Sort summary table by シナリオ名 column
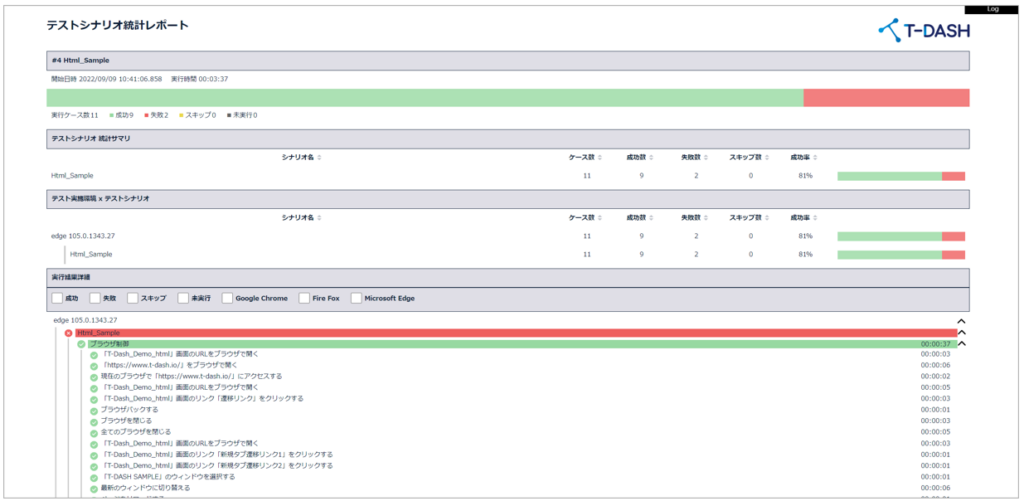 point(319,157)
